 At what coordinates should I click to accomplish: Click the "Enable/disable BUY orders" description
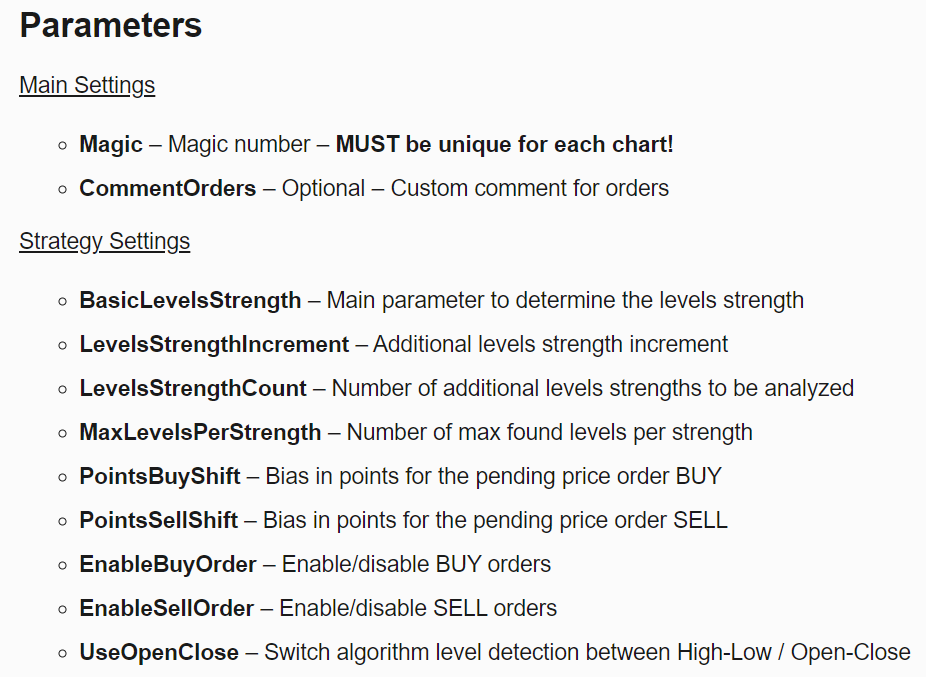(416, 564)
